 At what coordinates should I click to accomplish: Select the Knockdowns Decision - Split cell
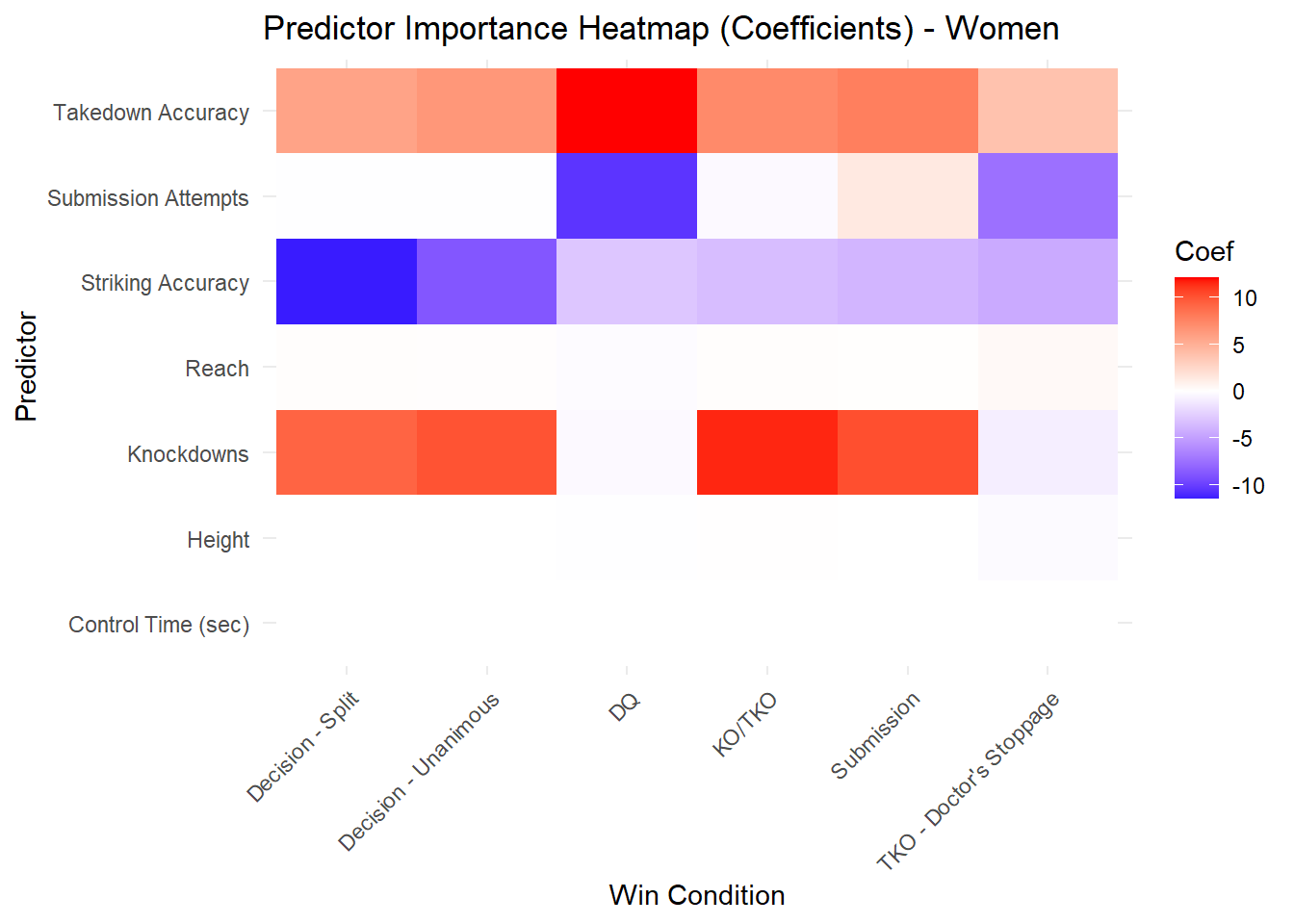(x=347, y=452)
